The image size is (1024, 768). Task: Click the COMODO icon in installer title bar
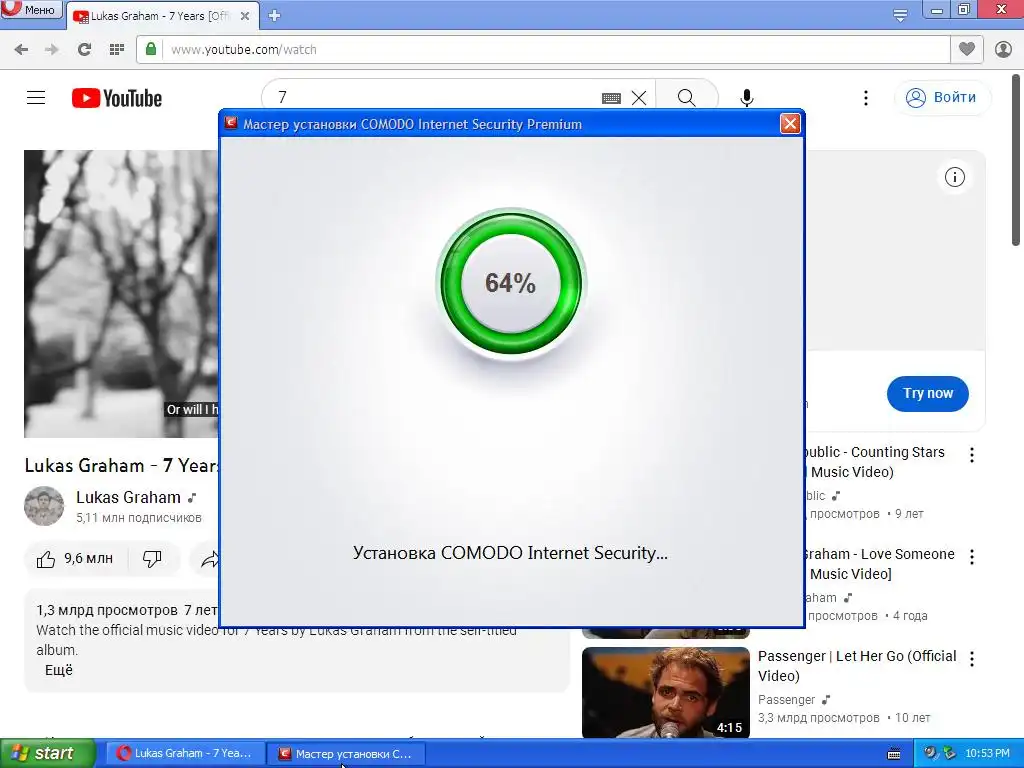pos(231,123)
